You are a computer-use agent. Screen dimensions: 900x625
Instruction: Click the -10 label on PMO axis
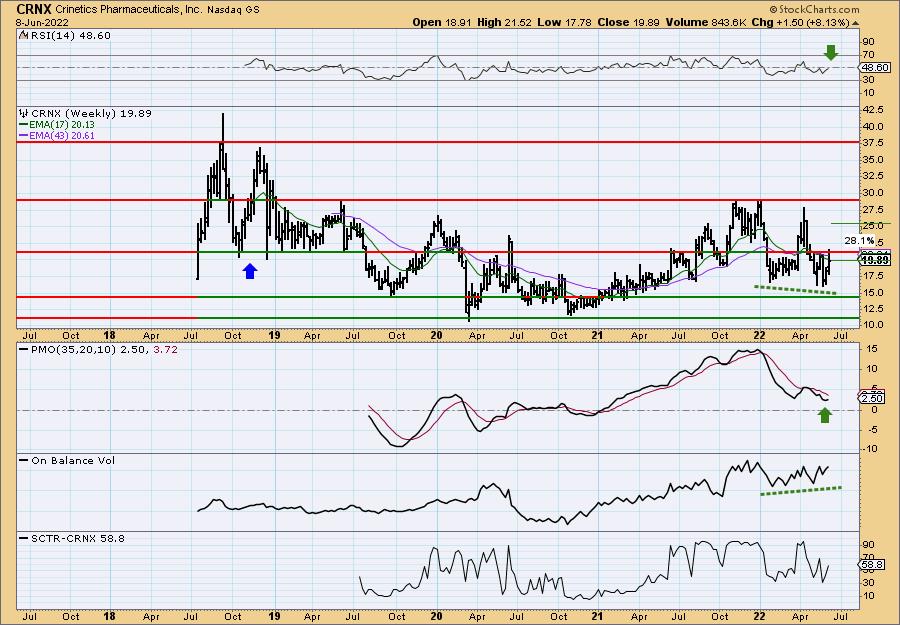coord(870,449)
